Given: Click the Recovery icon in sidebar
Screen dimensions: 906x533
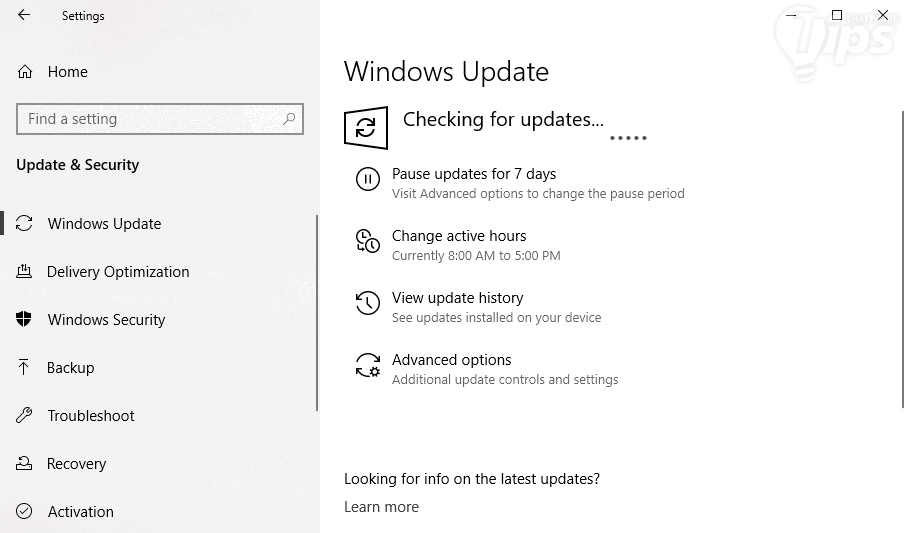Looking at the screenshot, I should point(25,464).
